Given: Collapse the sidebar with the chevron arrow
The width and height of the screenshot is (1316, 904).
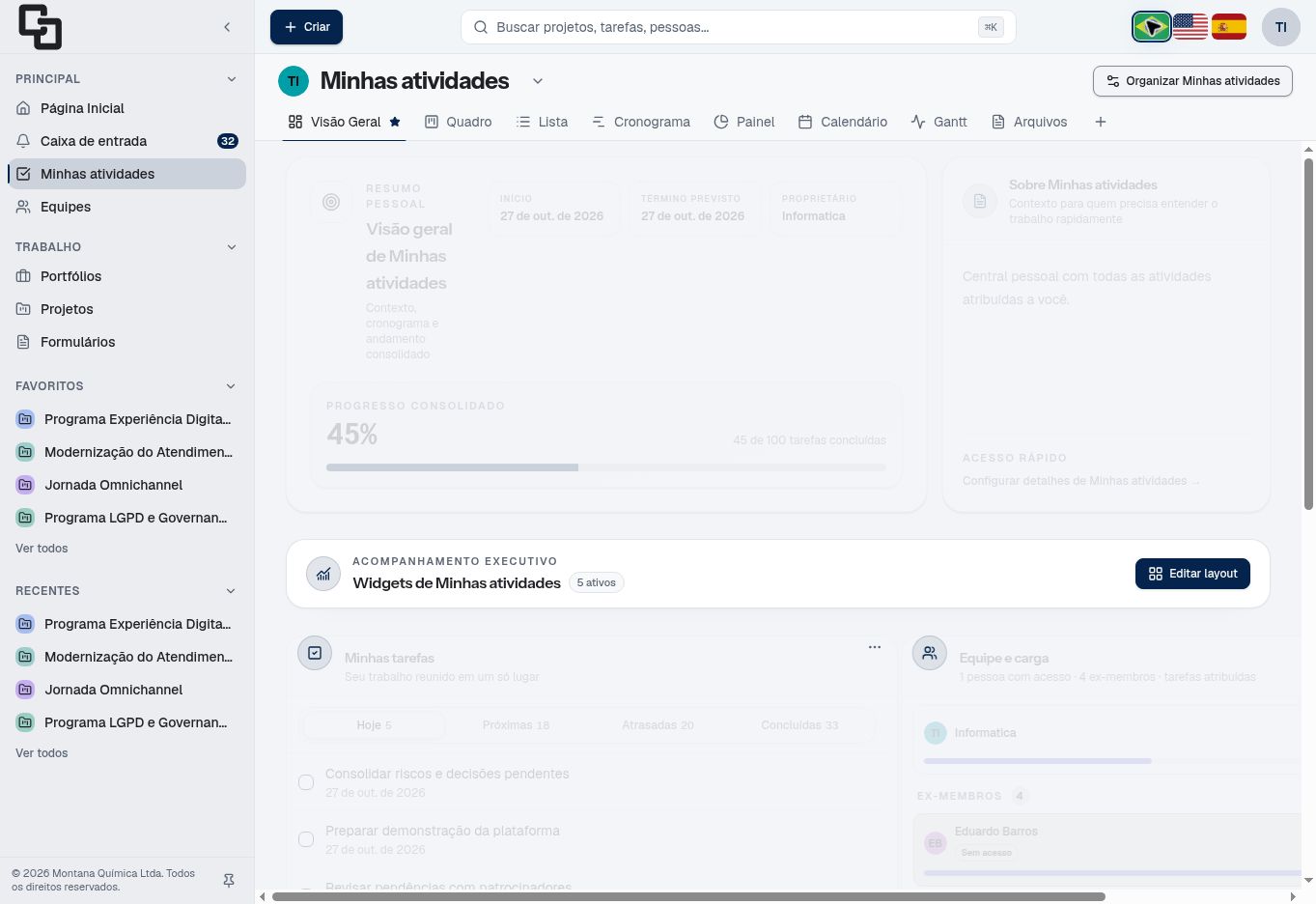Looking at the screenshot, I should coord(227,27).
